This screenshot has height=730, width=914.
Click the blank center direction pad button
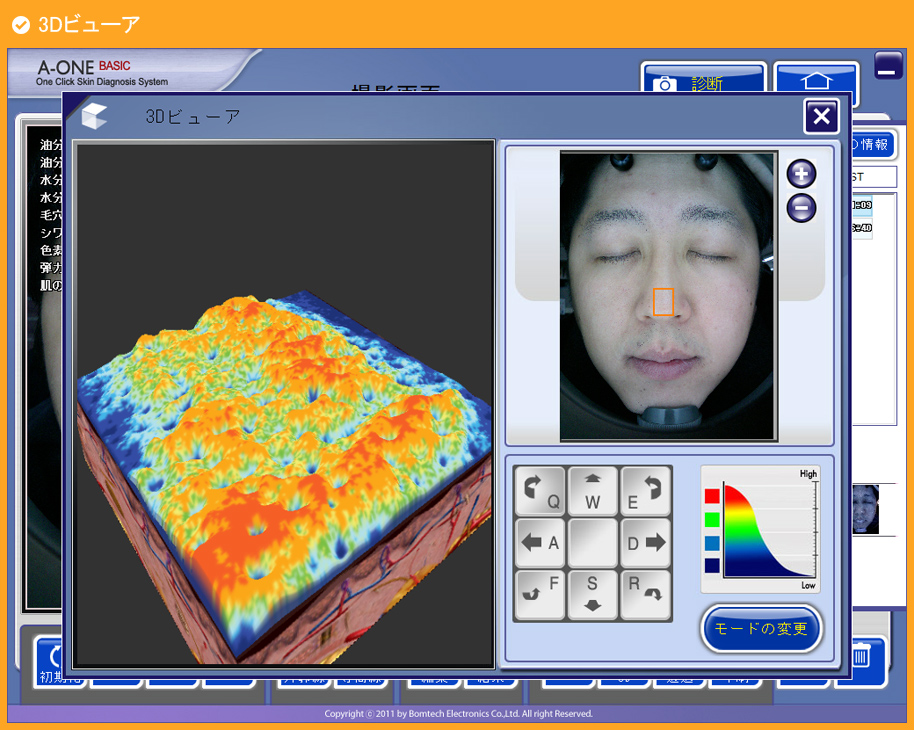click(592, 543)
